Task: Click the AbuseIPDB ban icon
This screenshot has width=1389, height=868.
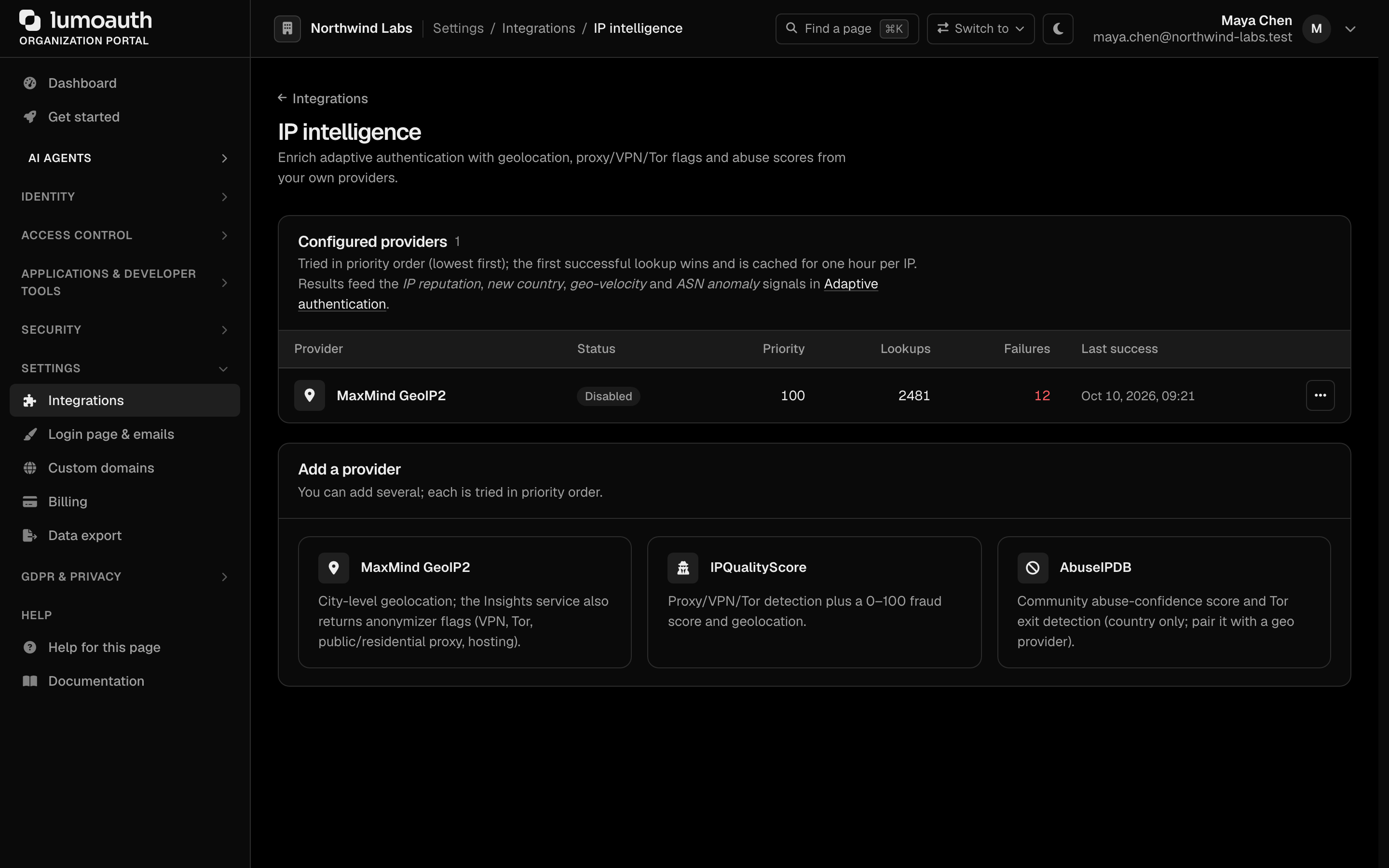Action: (x=1033, y=568)
